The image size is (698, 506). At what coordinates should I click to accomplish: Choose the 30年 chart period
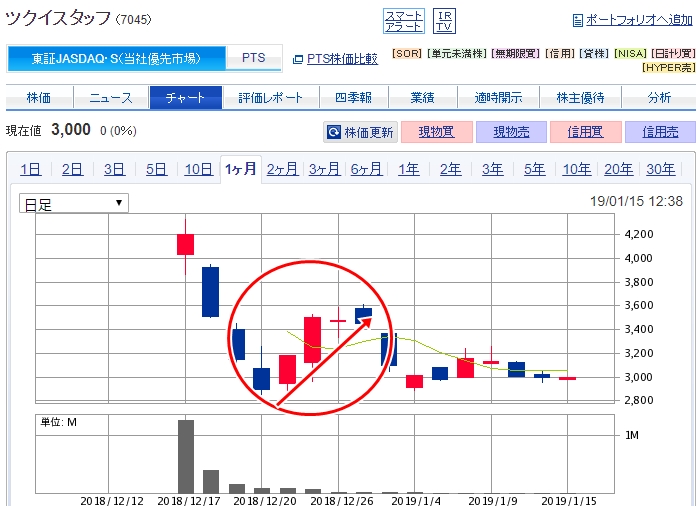tap(660, 169)
